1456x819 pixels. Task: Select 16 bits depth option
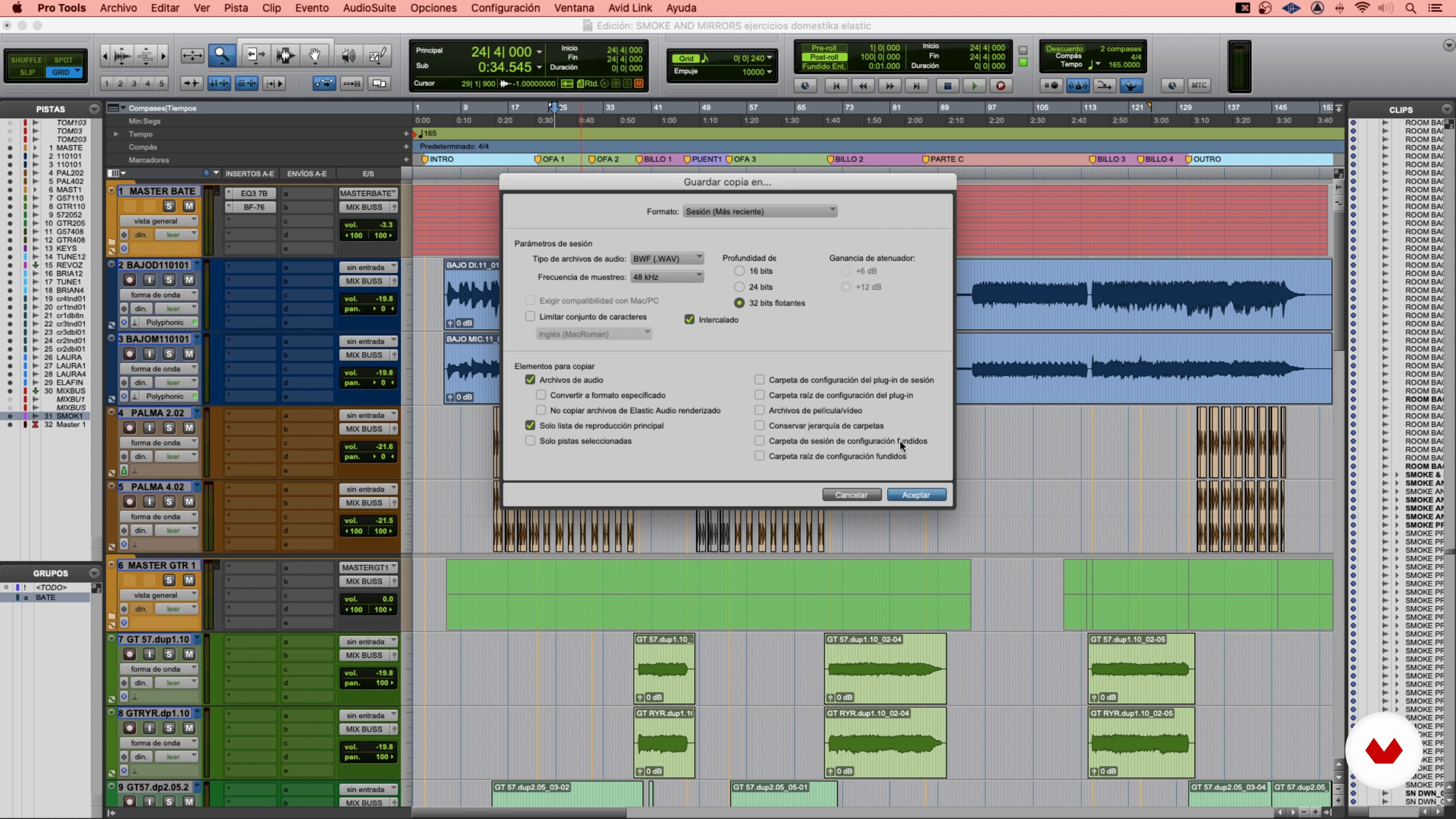(739, 271)
